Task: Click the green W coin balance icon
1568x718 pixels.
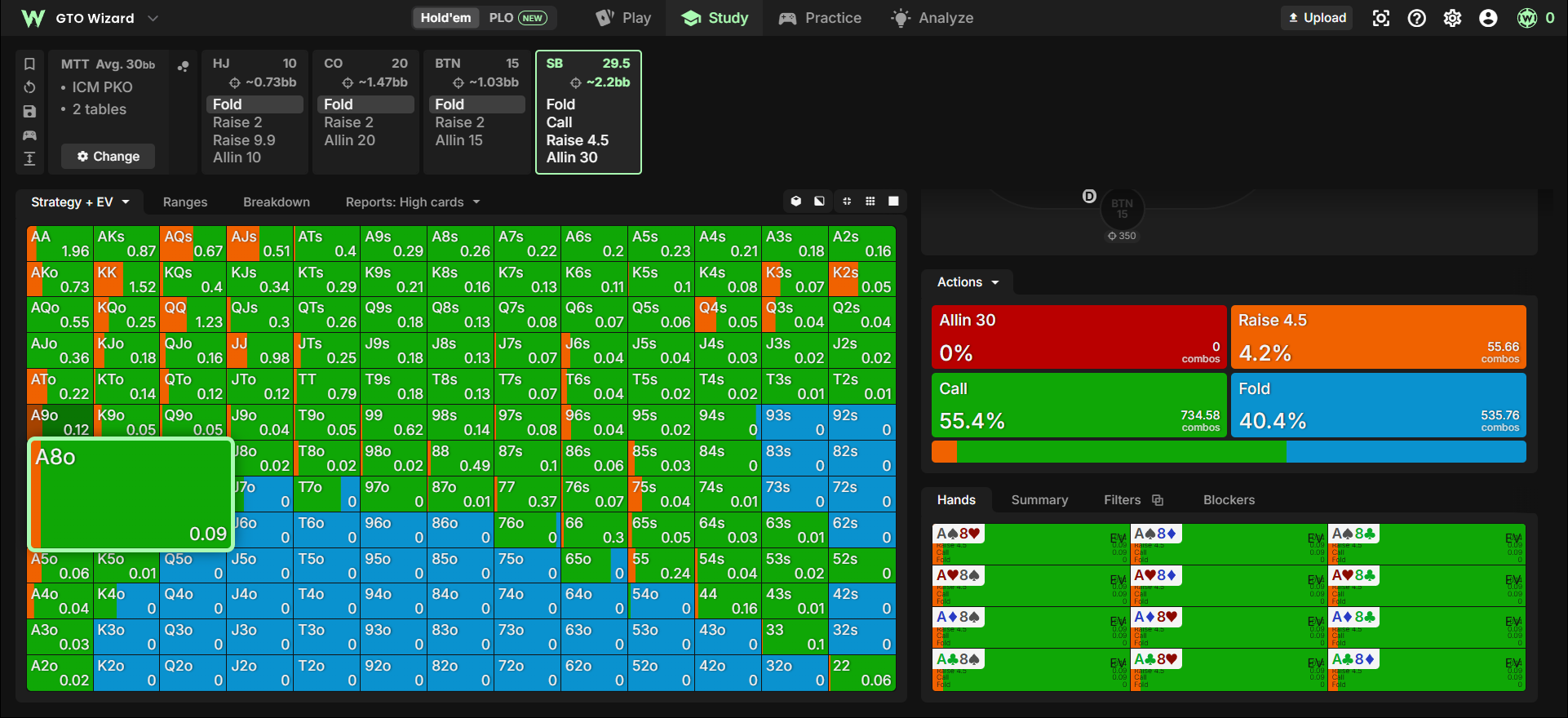Action: (x=1527, y=18)
